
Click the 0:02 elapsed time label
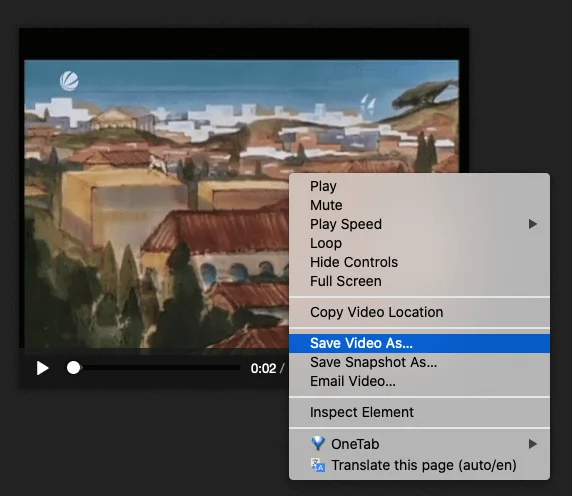(263, 368)
